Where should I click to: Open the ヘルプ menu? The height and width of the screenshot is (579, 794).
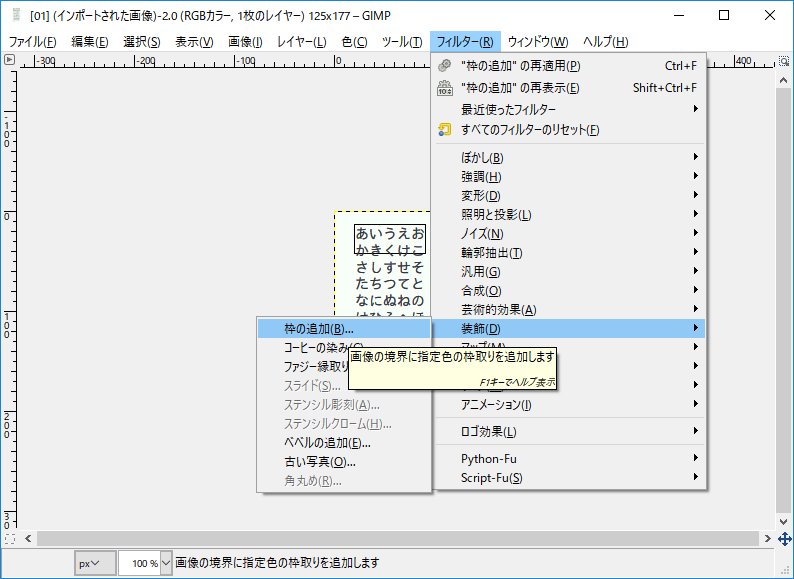[605, 42]
